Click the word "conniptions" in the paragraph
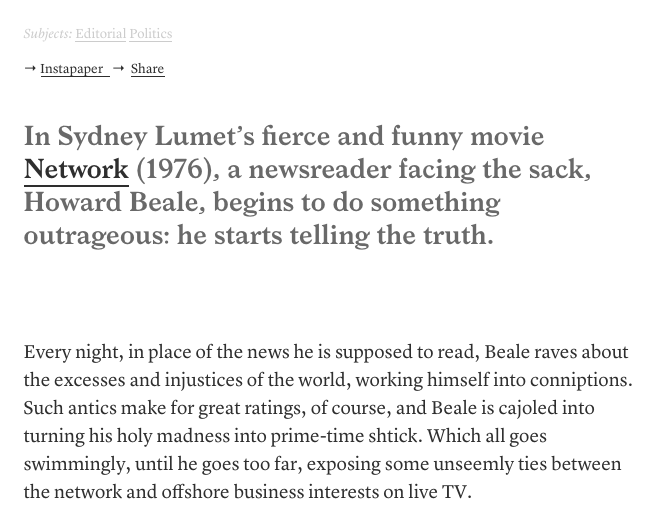653x520 pixels. 582,380
